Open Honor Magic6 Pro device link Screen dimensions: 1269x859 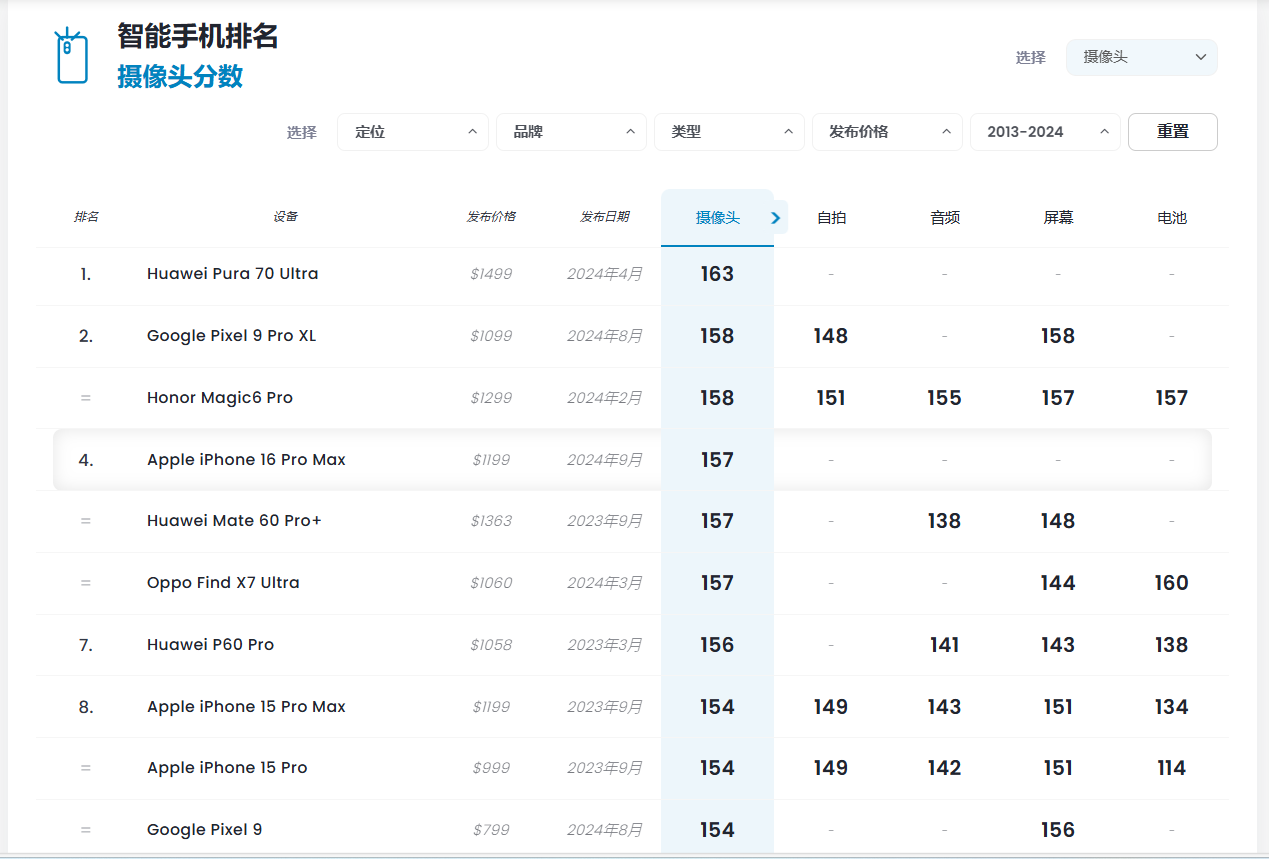220,398
